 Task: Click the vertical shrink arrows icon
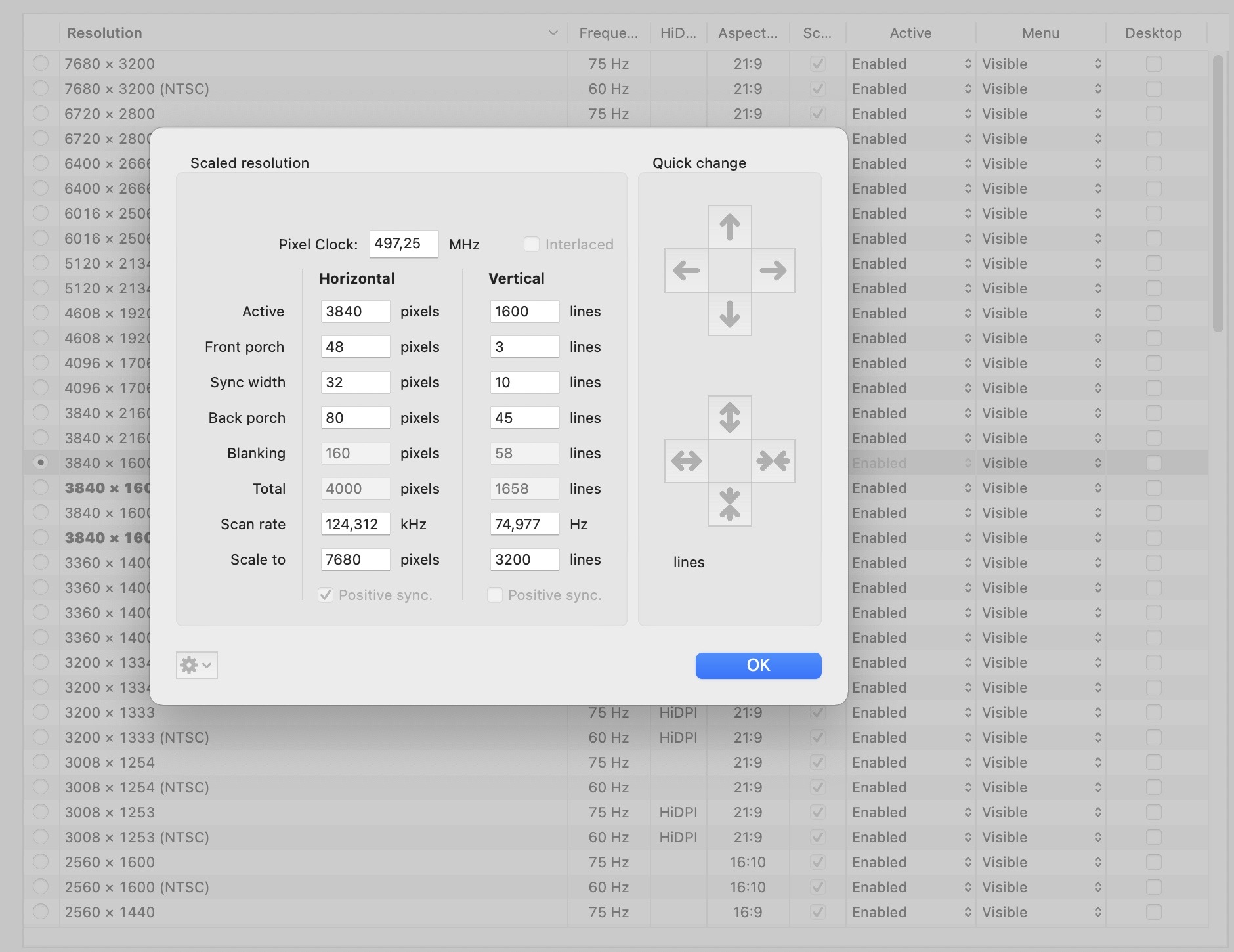[729, 505]
